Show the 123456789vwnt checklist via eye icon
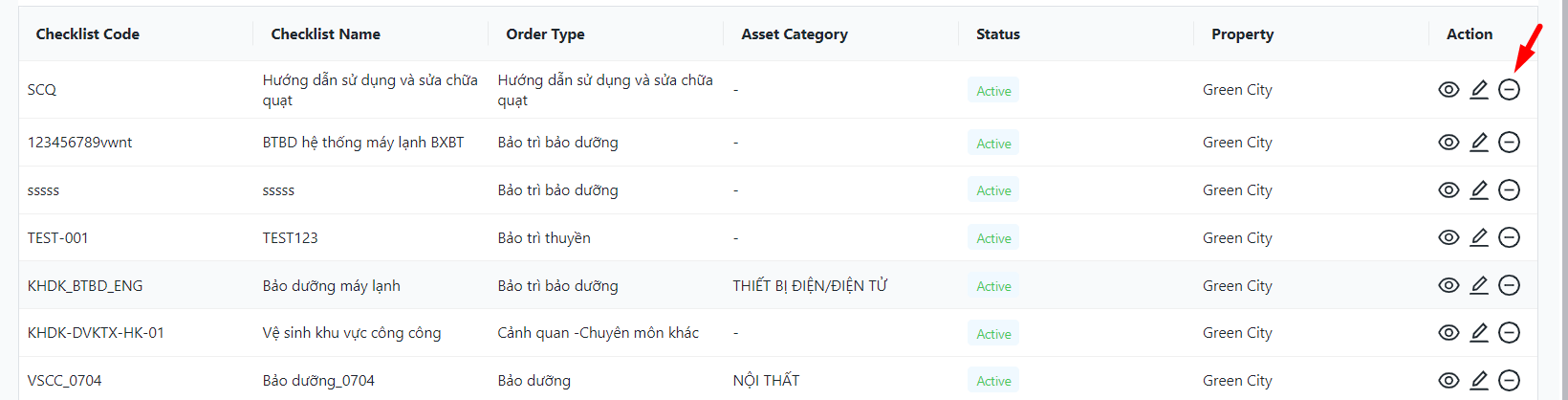Image resolution: width=1568 pixels, height=400 pixels. click(x=1448, y=142)
